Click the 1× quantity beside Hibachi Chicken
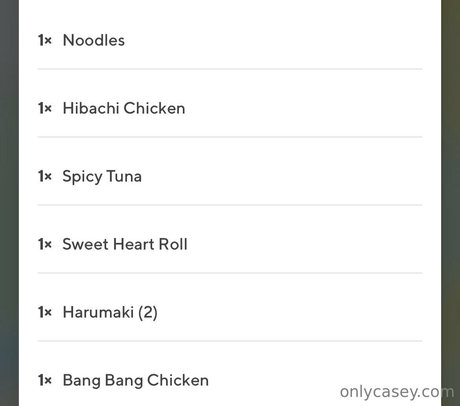460x406 pixels. click(x=45, y=108)
